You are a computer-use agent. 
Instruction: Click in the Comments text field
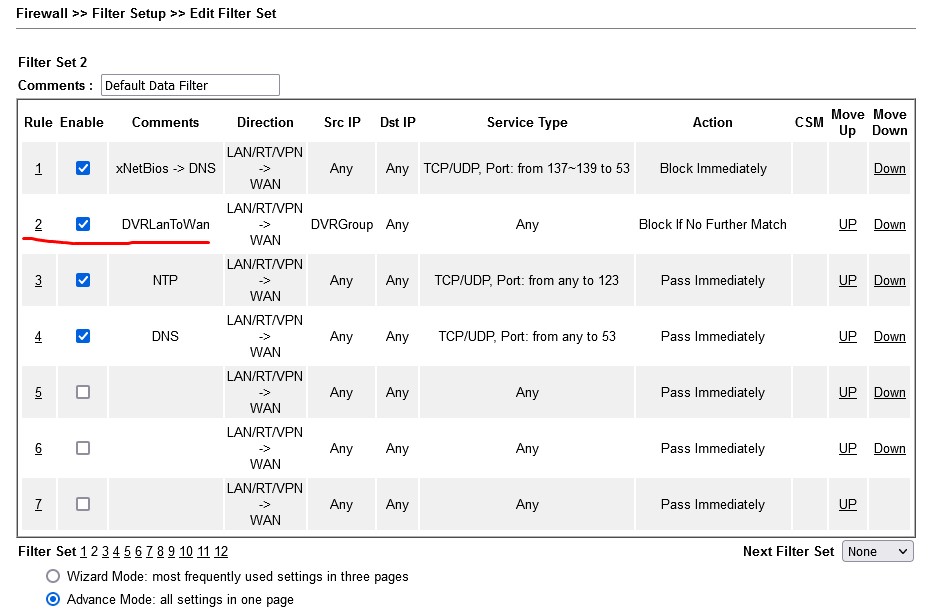coord(190,85)
